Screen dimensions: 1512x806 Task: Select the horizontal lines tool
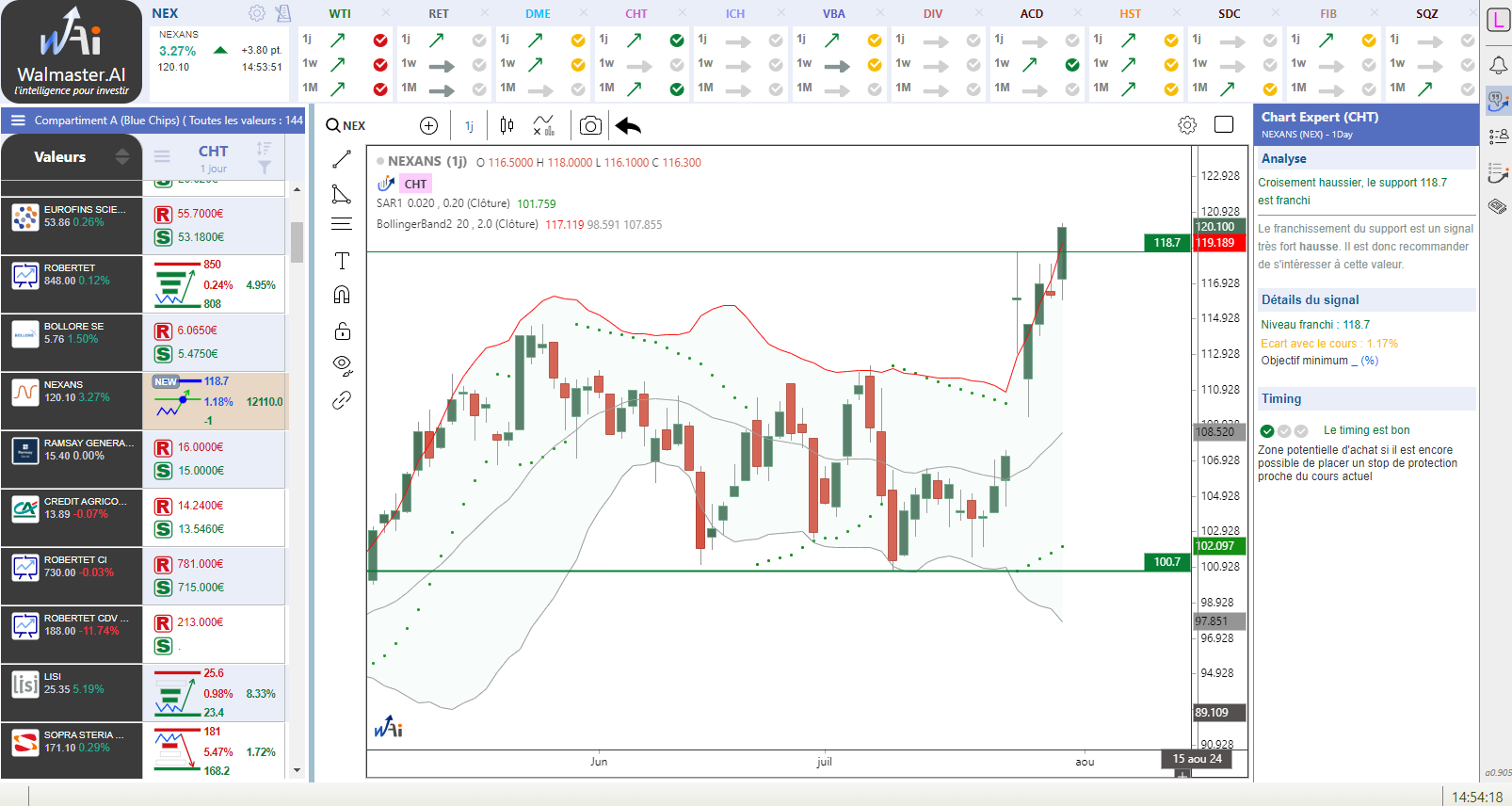(x=342, y=224)
